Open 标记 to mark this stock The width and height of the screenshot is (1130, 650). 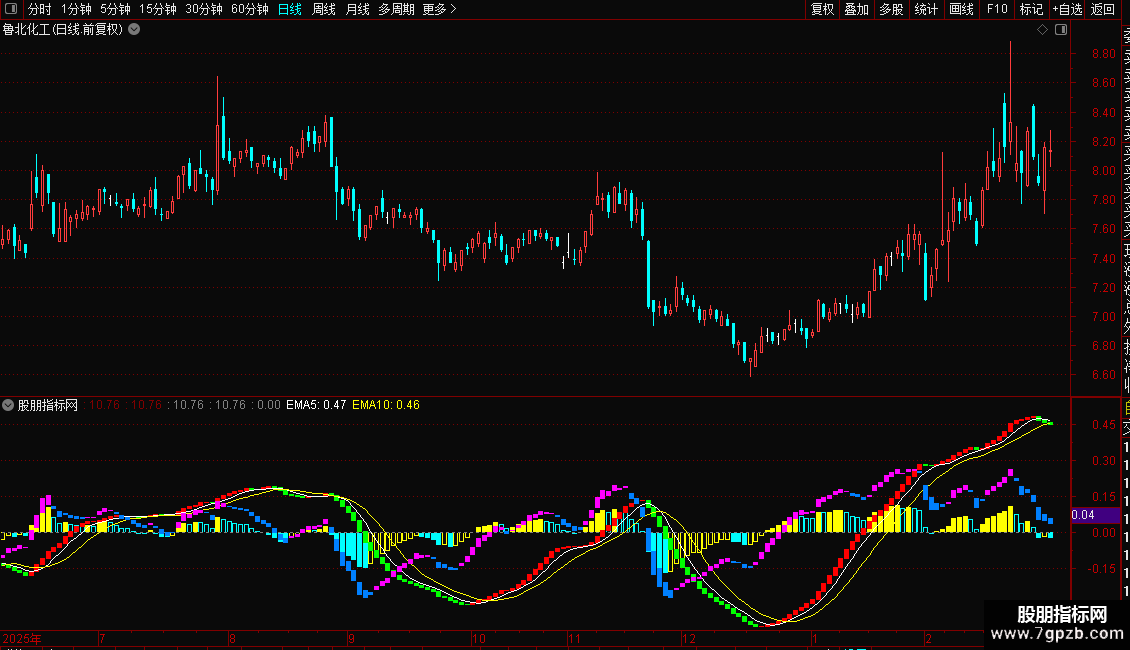pos(1031,10)
